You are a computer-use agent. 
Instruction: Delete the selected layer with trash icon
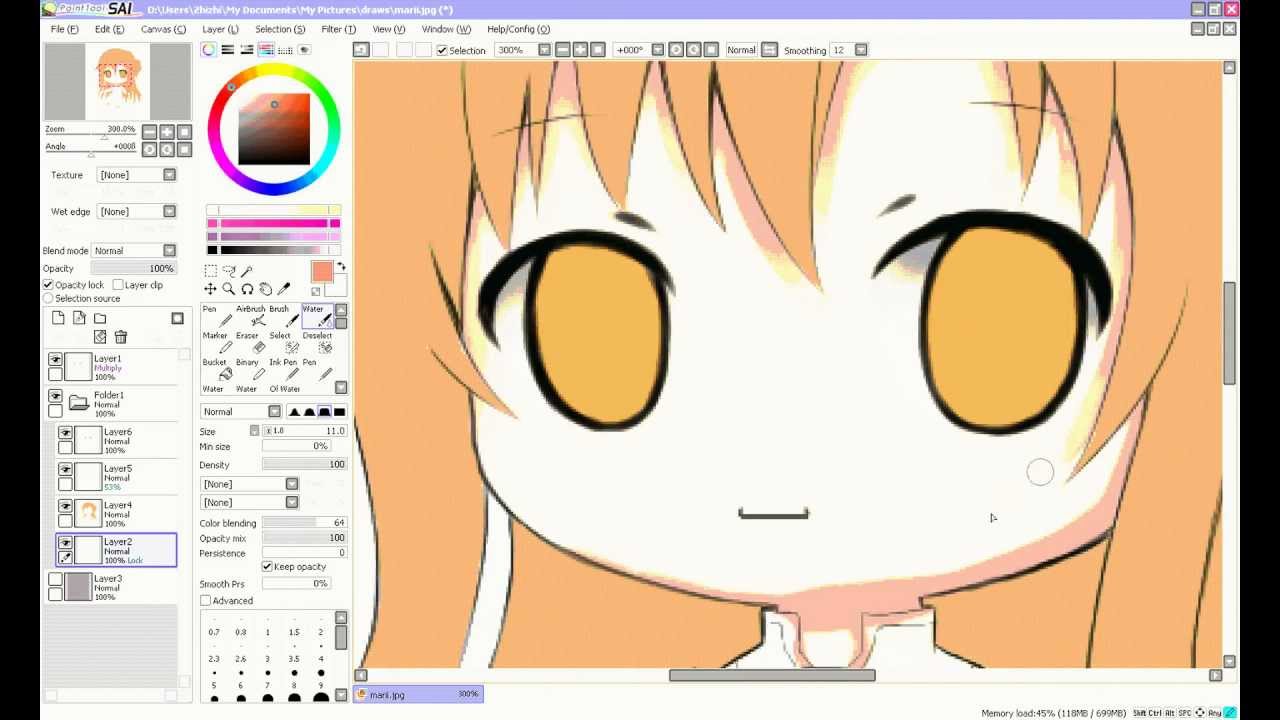121,337
